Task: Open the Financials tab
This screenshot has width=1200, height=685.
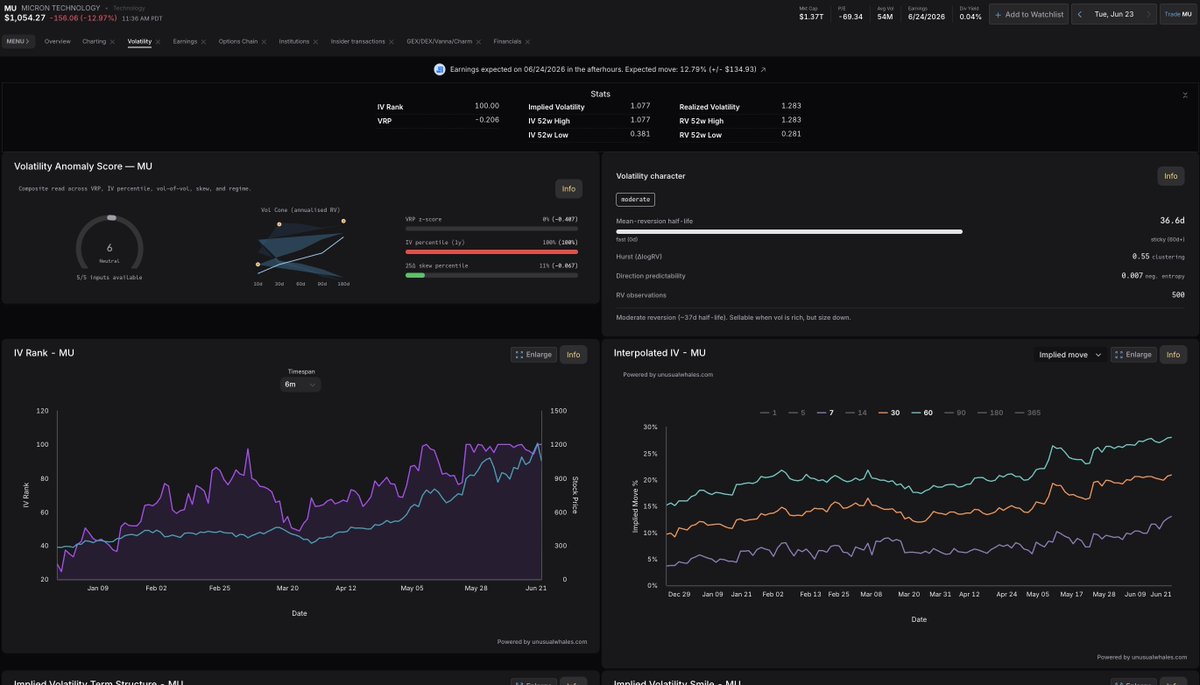Action: (x=508, y=42)
